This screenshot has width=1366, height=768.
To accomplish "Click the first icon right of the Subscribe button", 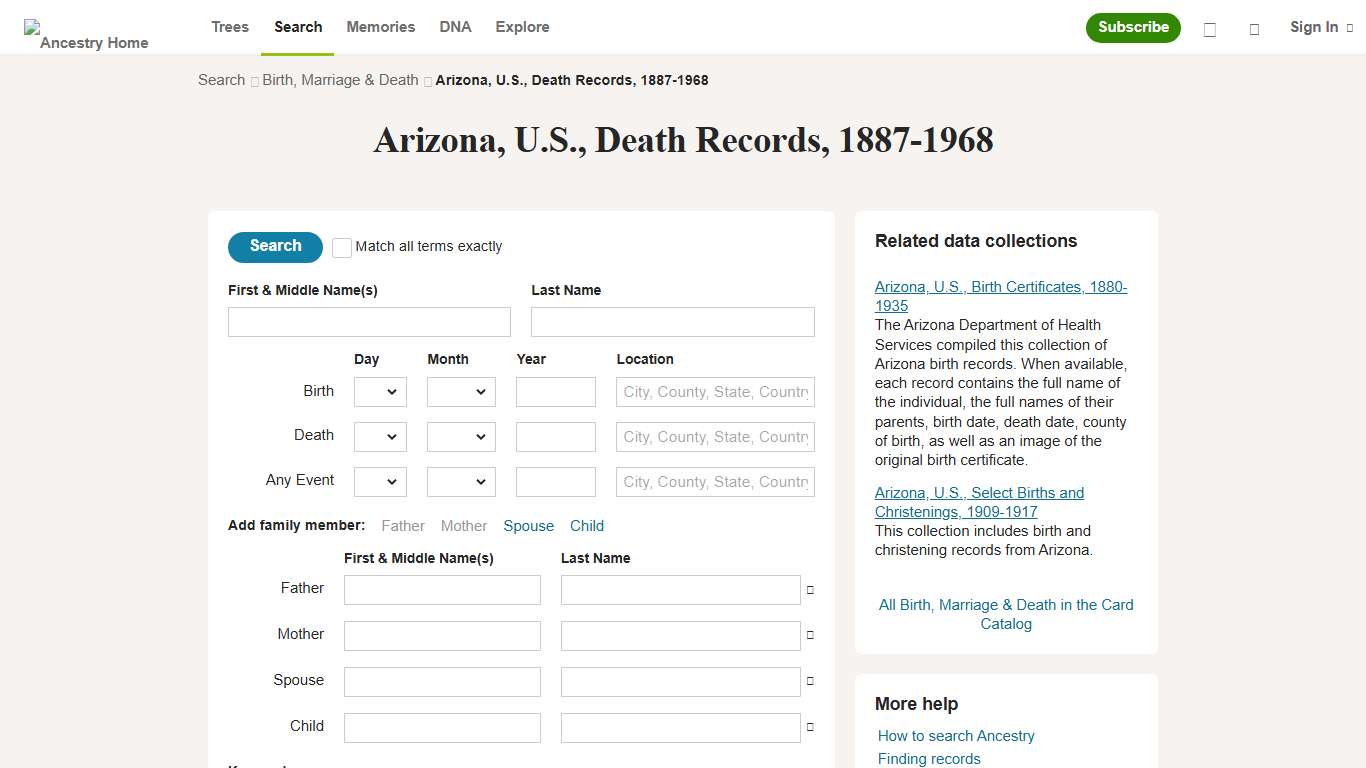I will [x=1210, y=30].
